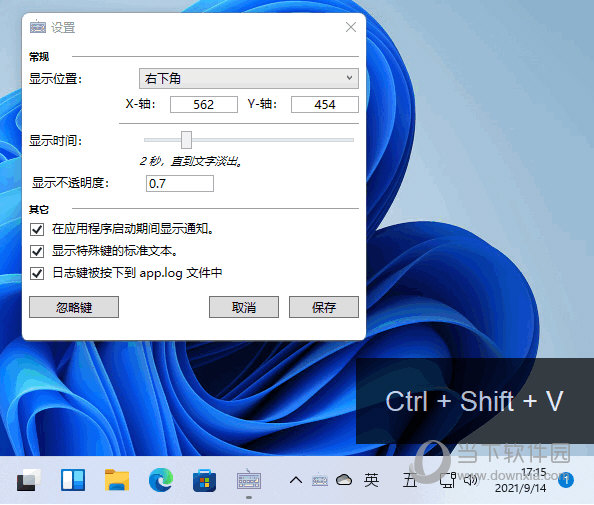Save settings with 保存 button
Viewport: 594px width, 505px height.
point(324,307)
